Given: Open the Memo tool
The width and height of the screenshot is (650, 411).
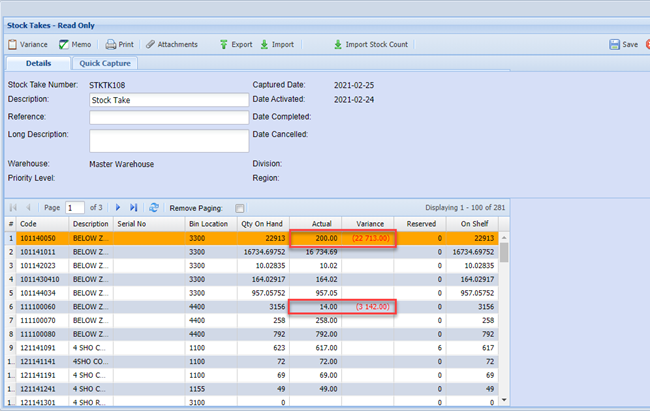Looking at the screenshot, I should (75, 45).
